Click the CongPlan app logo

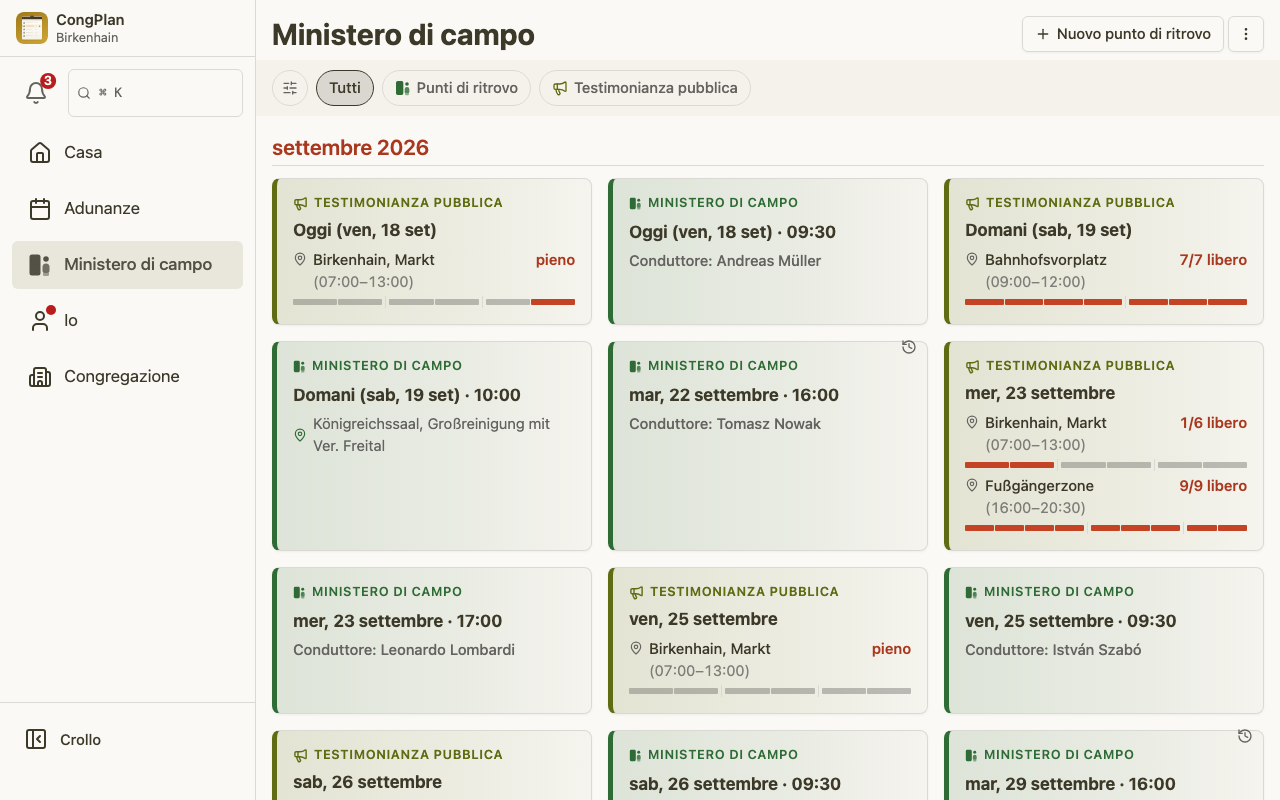(x=32, y=28)
